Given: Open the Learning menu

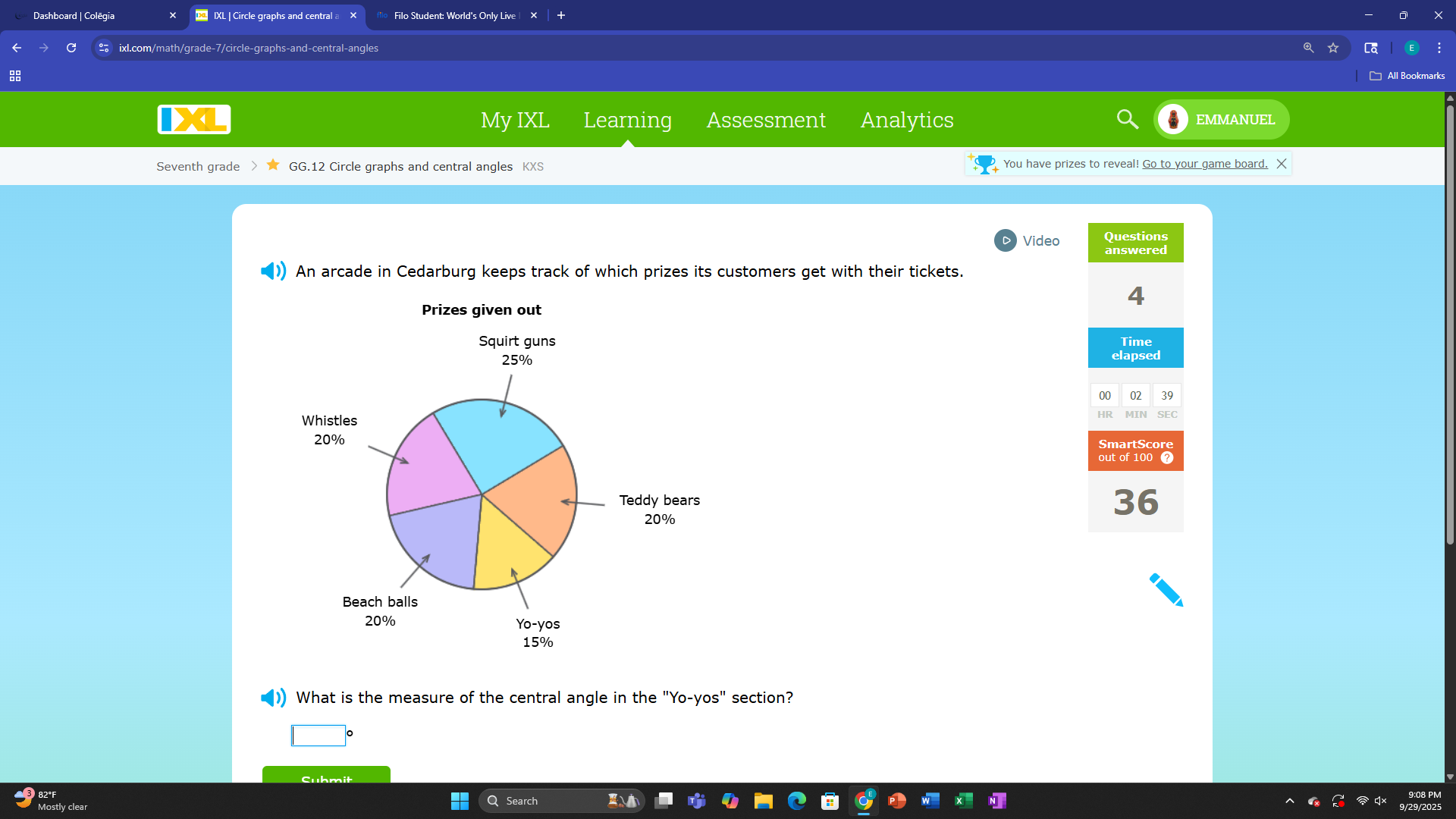Looking at the screenshot, I should coord(627,120).
